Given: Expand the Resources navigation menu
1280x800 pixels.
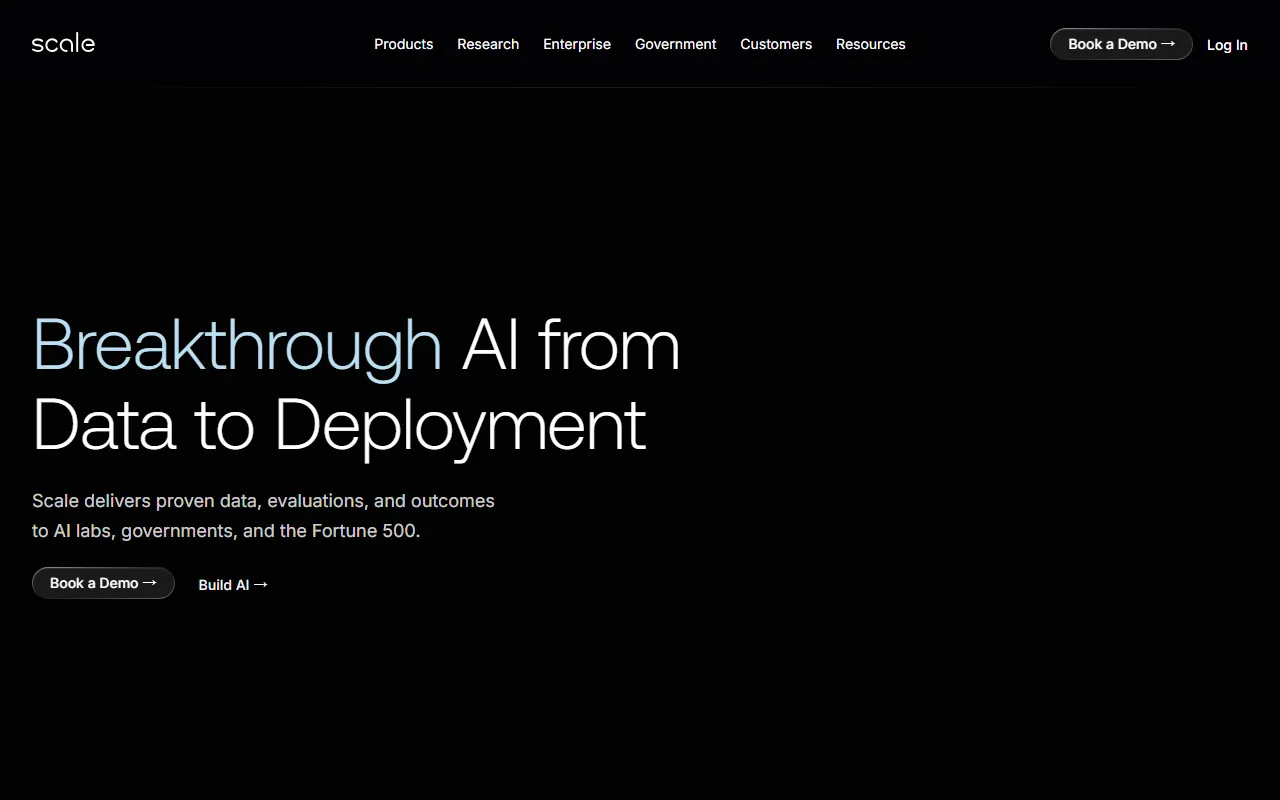Looking at the screenshot, I should (870, 44).
